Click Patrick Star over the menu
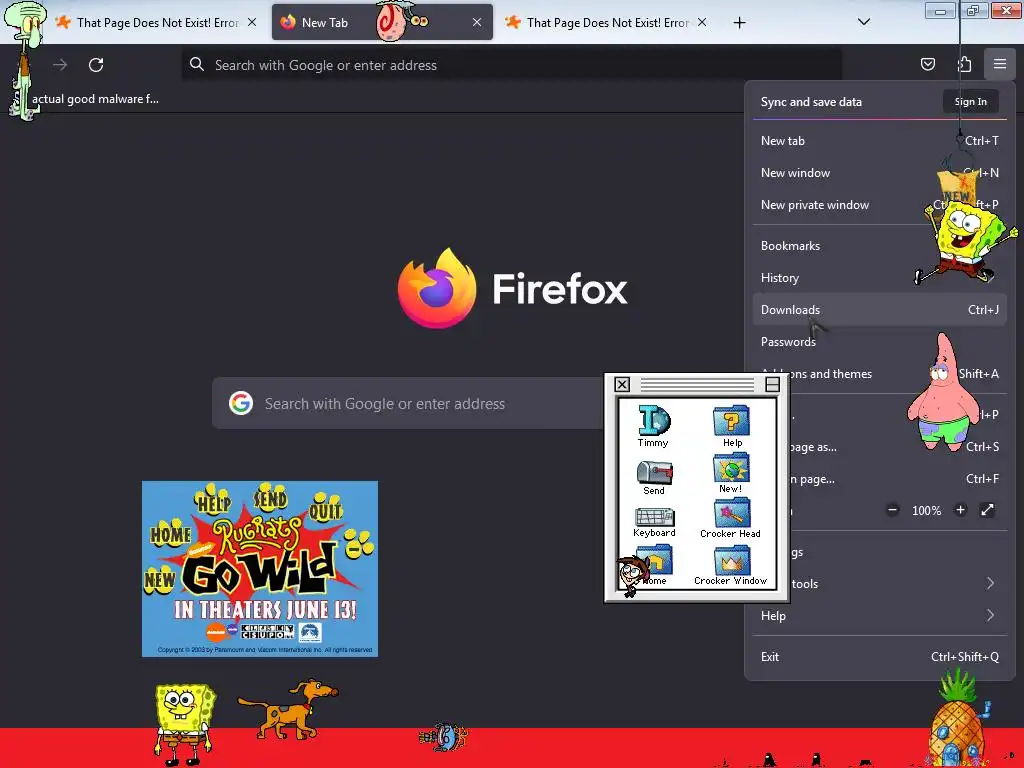Screen dimensions: 1024x768 (943, 392)
